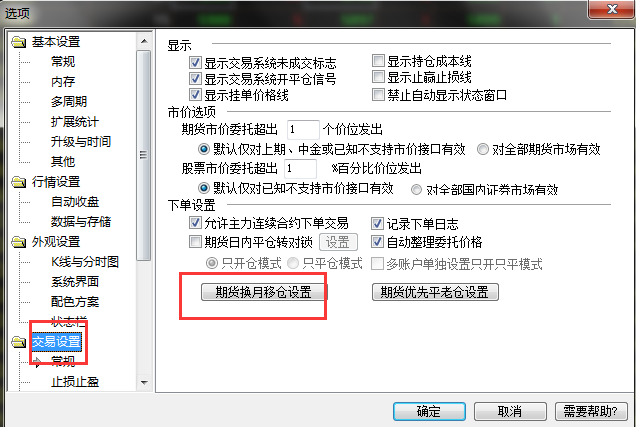Toggle 期货日内平仓转对锁 checkbox
Viewport: 636px width, 427px height.
[195, 242]
